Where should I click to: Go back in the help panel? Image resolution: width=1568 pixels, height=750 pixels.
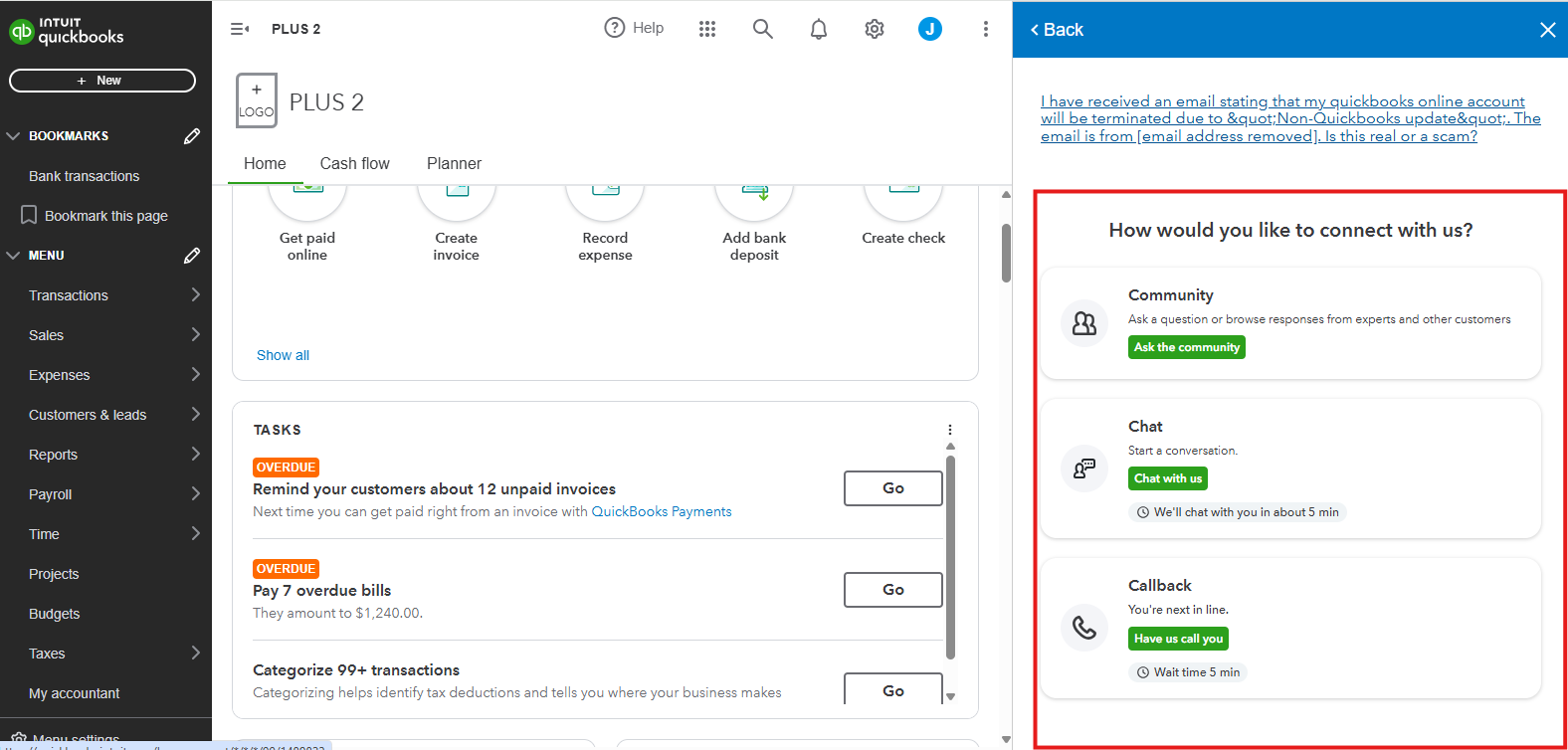point(1057,30)
